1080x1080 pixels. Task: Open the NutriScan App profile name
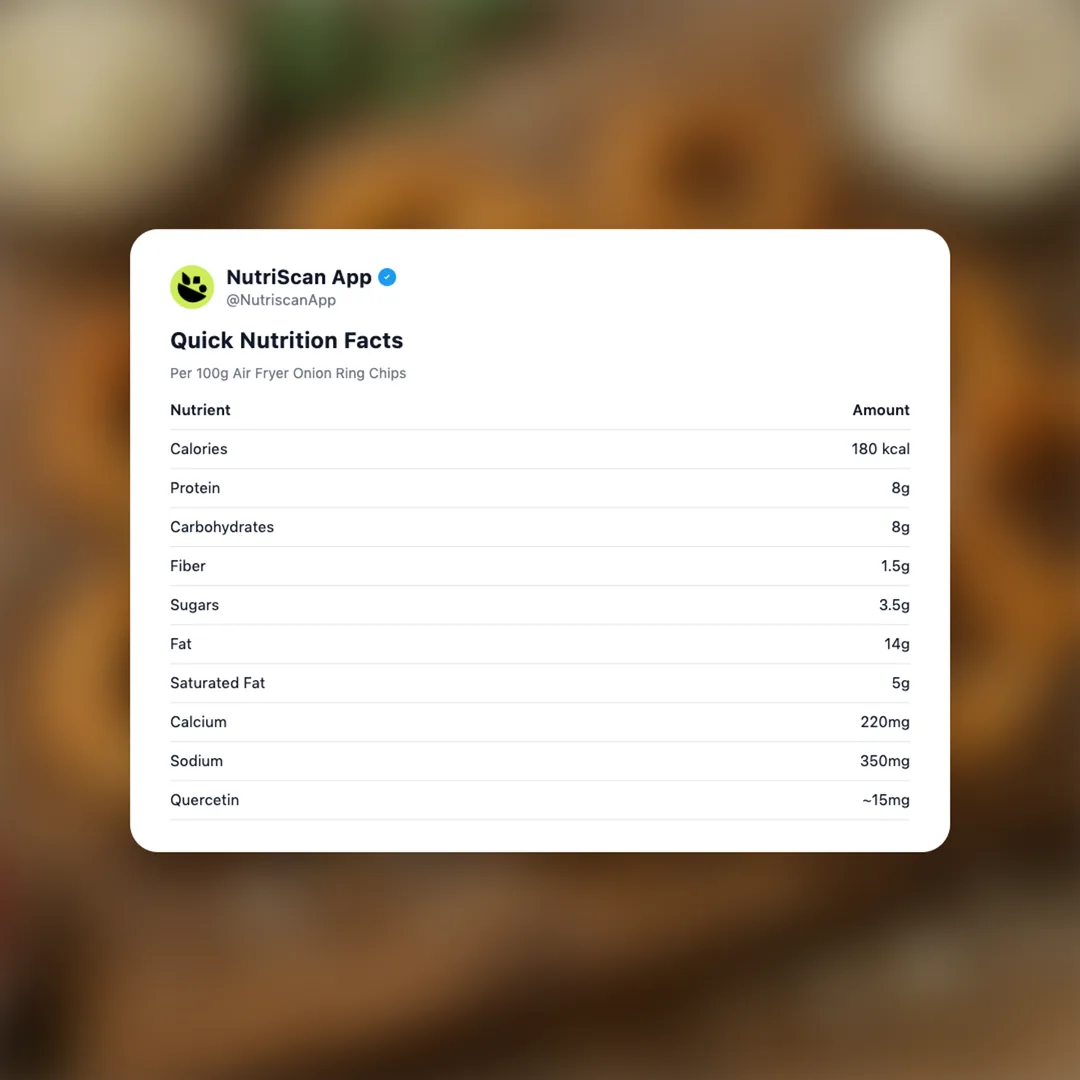point(299,277)
